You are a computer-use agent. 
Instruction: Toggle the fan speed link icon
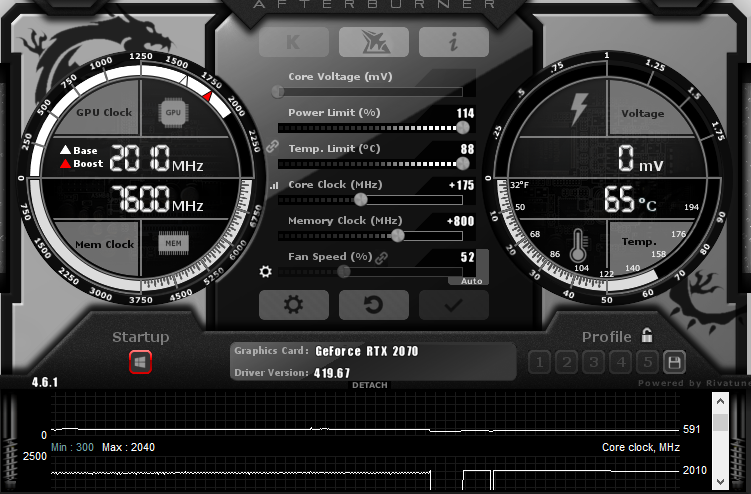tap(381, 258)
